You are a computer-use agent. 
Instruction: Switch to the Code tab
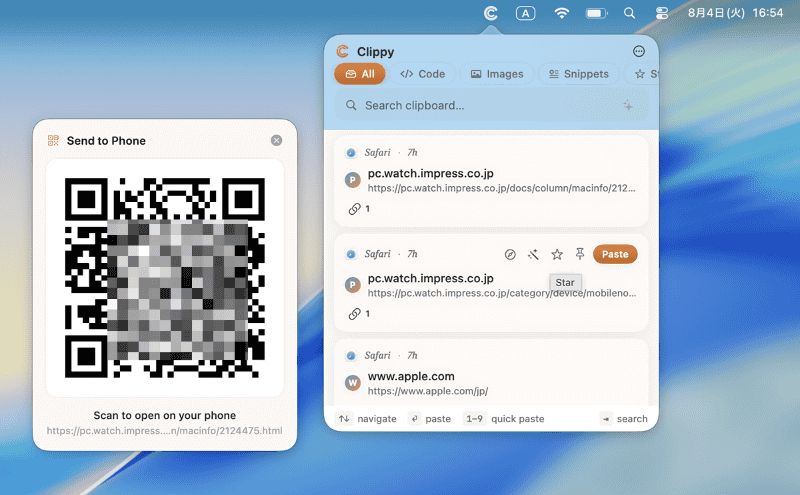422,74
